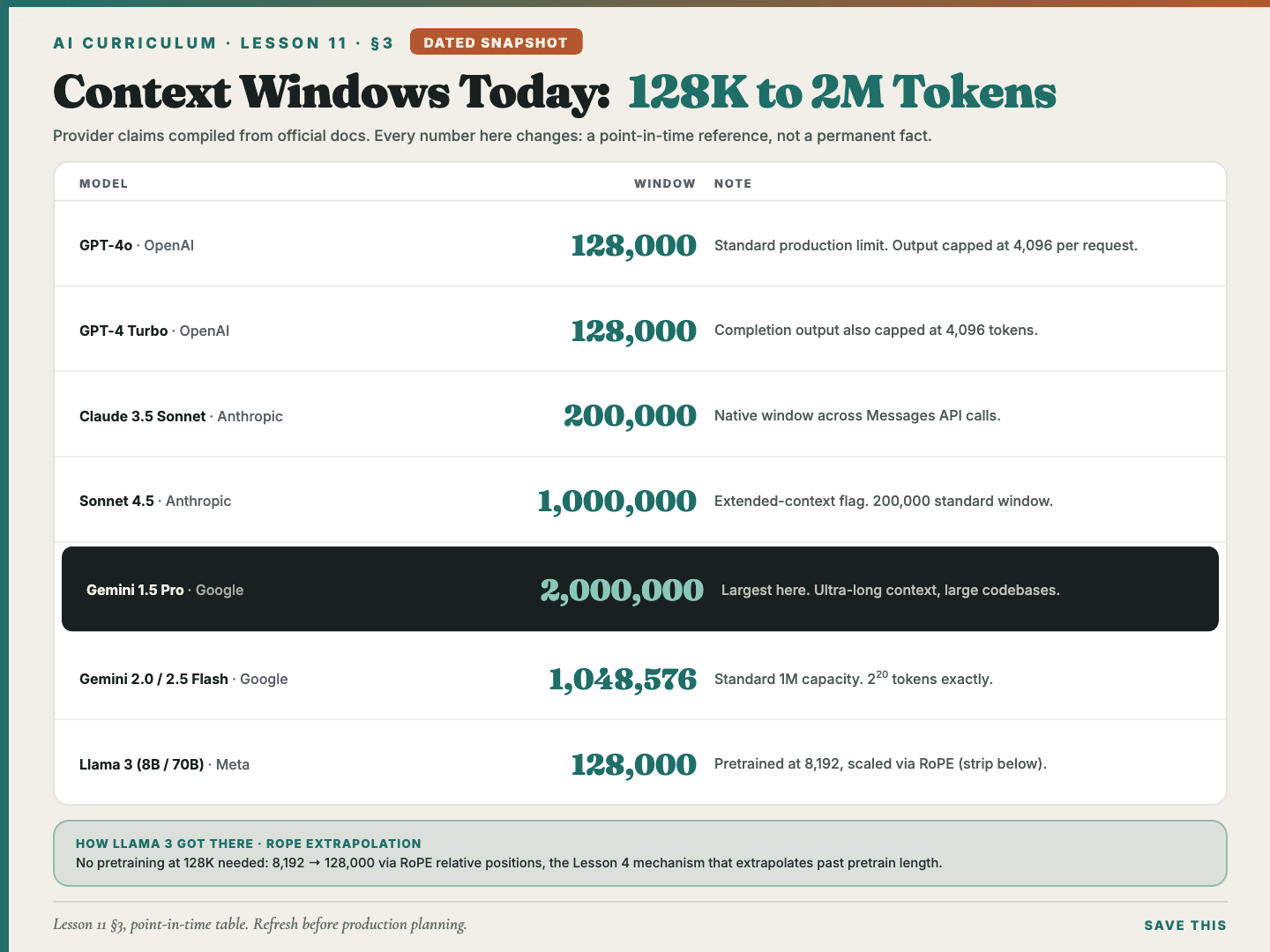Click the SAVE THIS link
1270x952 pixels.
1185,926
